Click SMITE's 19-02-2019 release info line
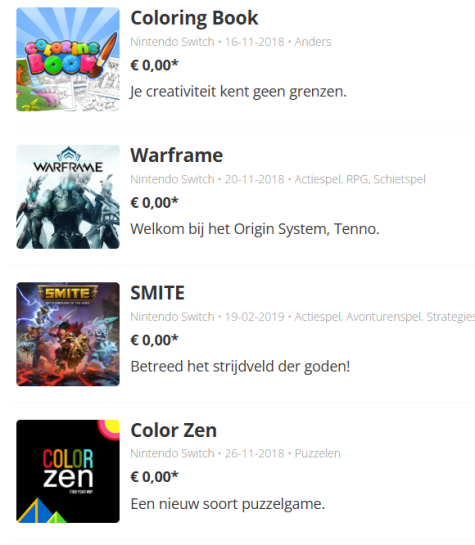Viewport: 475px width, 545px height. (x=303, y=317)
